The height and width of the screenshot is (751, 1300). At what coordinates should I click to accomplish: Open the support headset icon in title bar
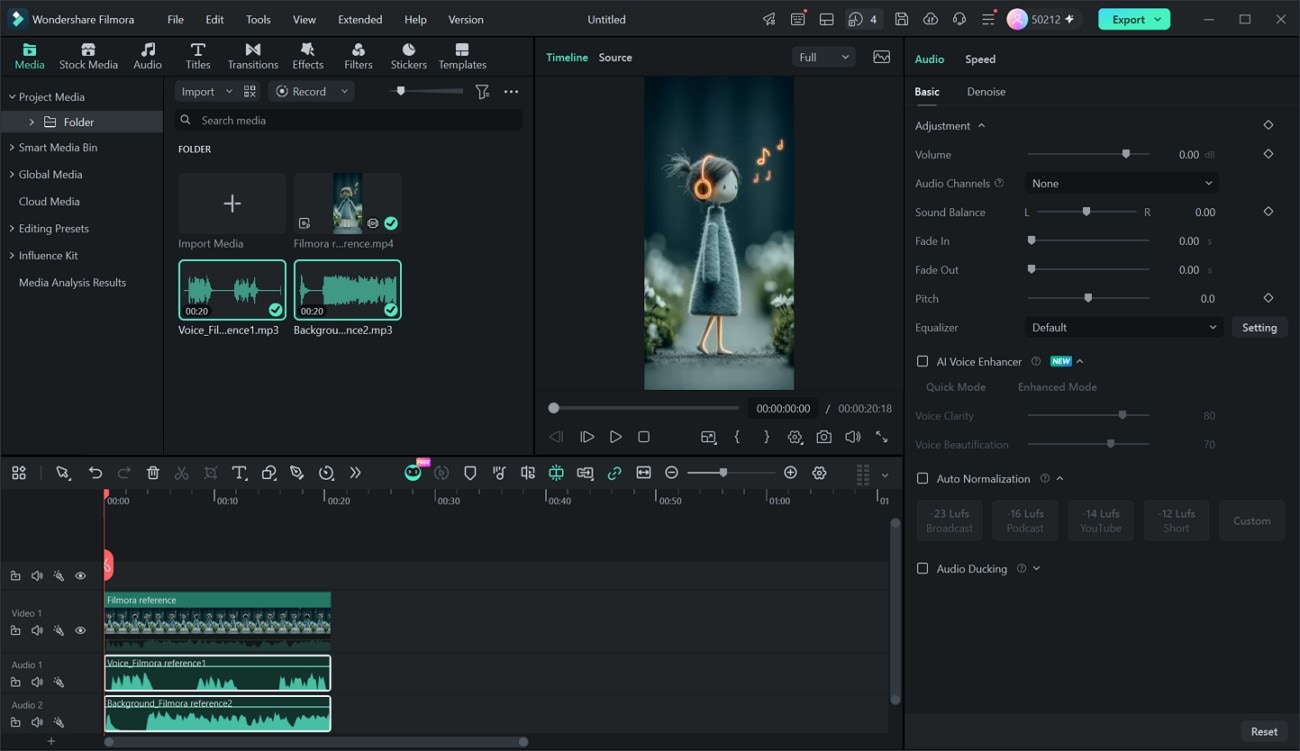(959, 19)
